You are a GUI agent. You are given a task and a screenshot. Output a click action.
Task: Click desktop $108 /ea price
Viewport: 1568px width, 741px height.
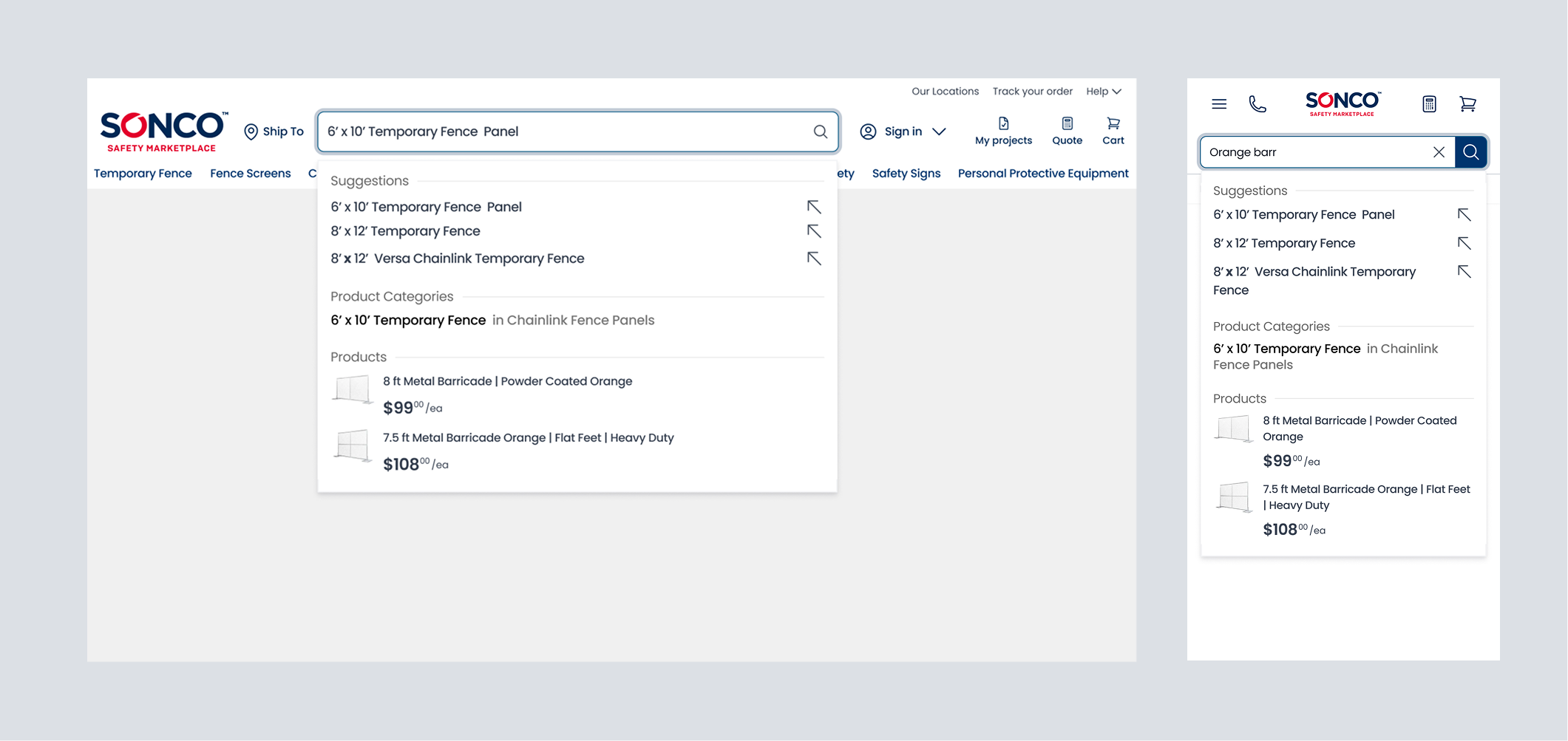[x=415, y=465]
